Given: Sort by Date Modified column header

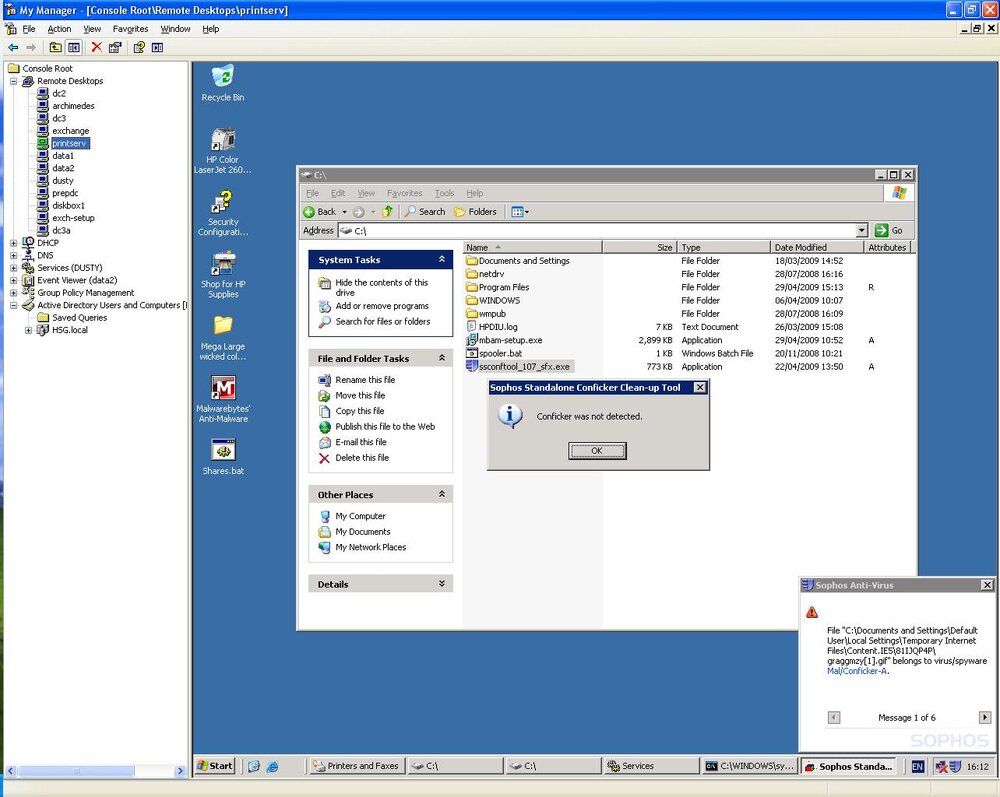Looking at the screenshot, I should (816, 247).
